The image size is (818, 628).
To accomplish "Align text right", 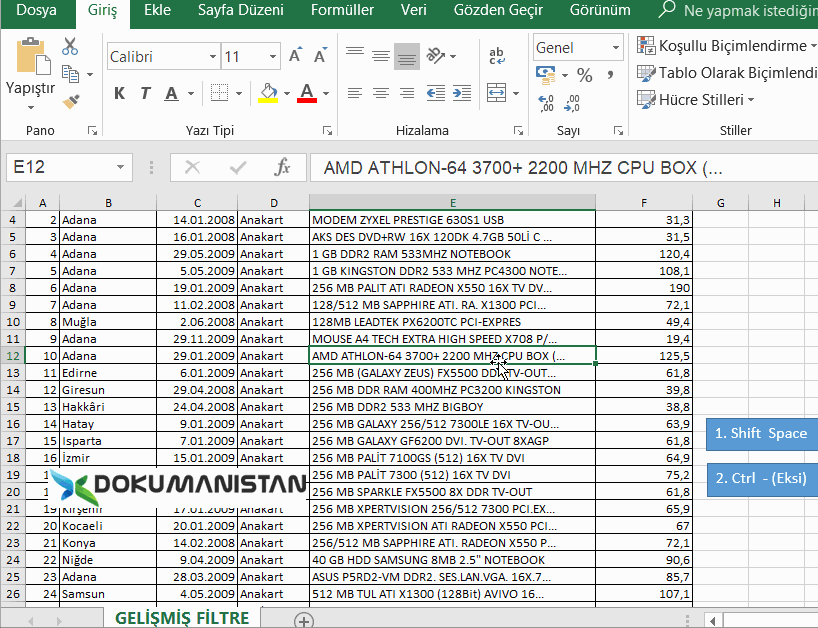I will (x=407, y=93).
